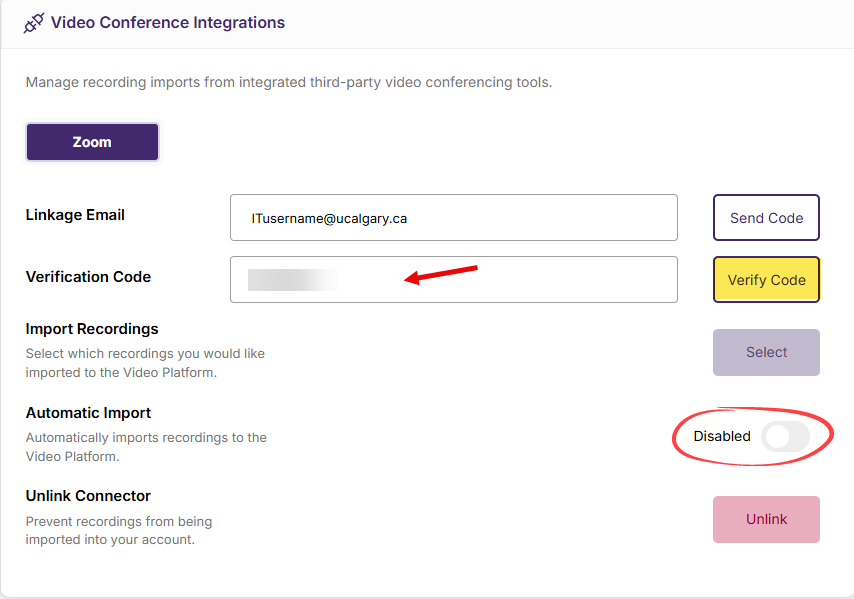Screen dimensions: 854x599
Task: Click the 'Manage recording imports' description text
Action: coord(288,82)
